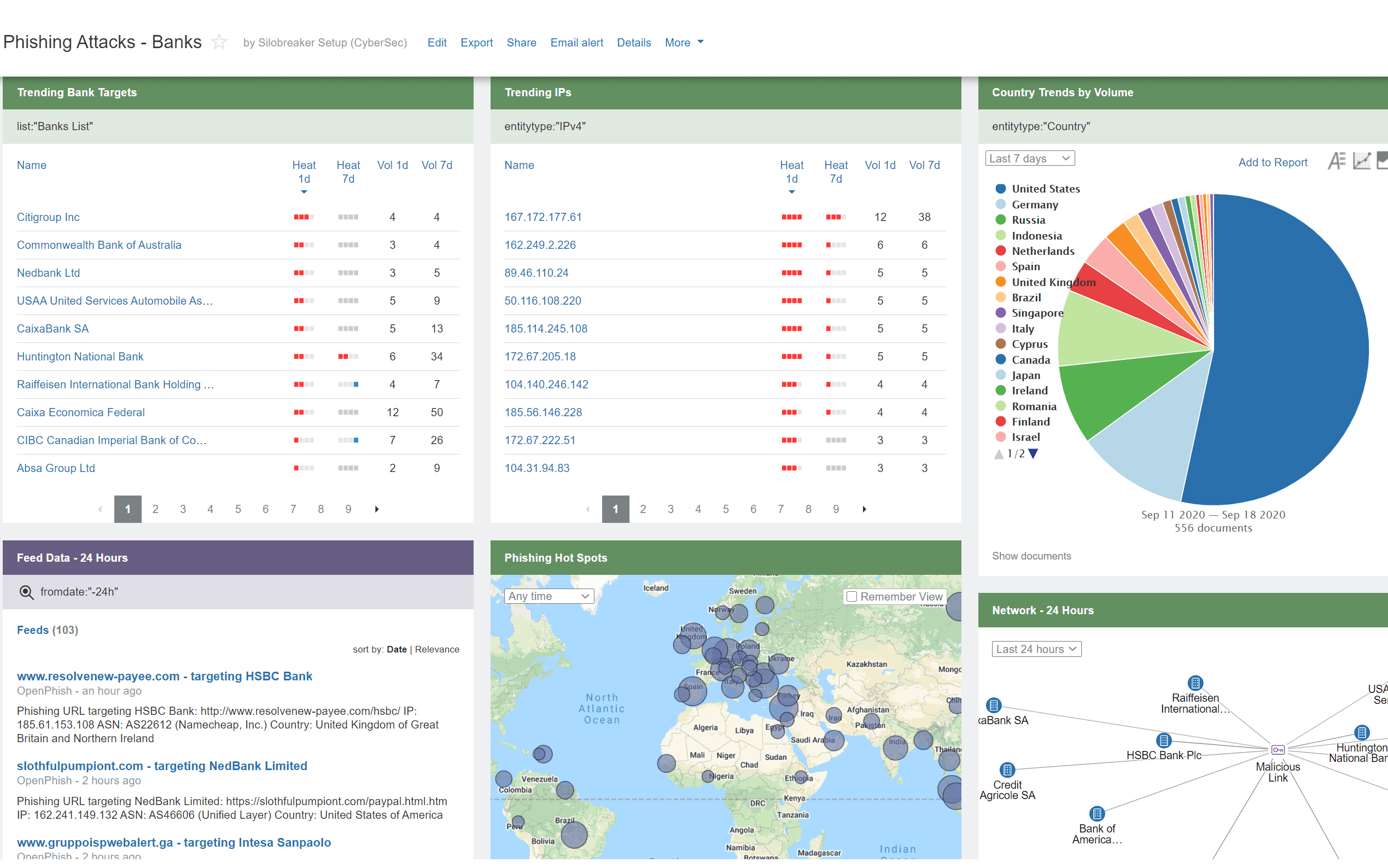Image resolution: width=1388 pixels, height=868 pixels.
Task: Click the Credit Agricole SA node icon
Action: [1007, 769]
